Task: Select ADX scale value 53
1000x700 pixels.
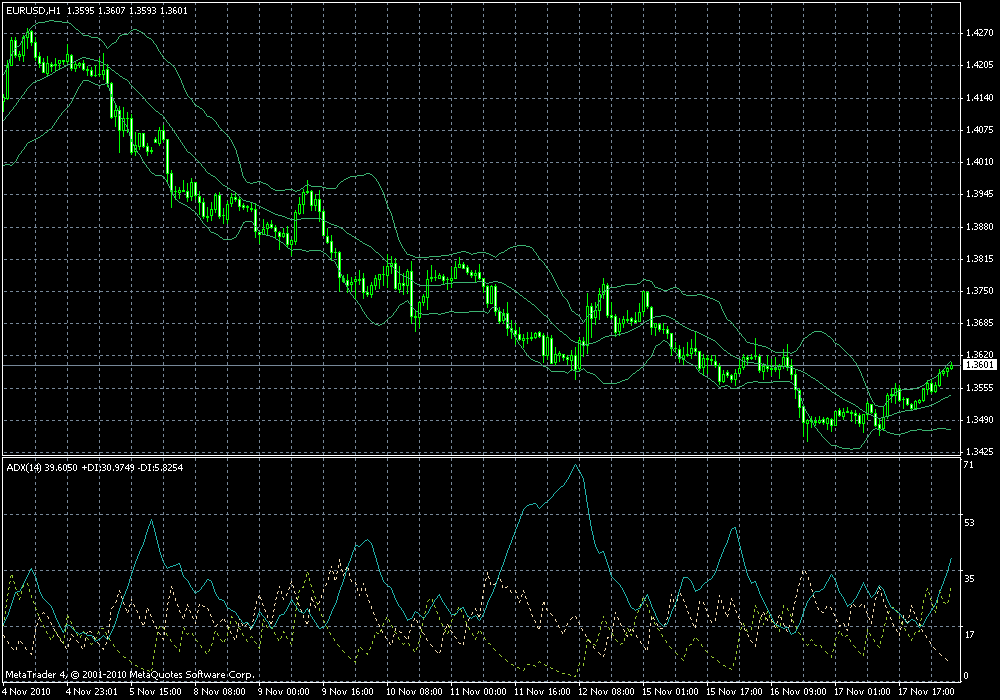Action: (969, 523)
